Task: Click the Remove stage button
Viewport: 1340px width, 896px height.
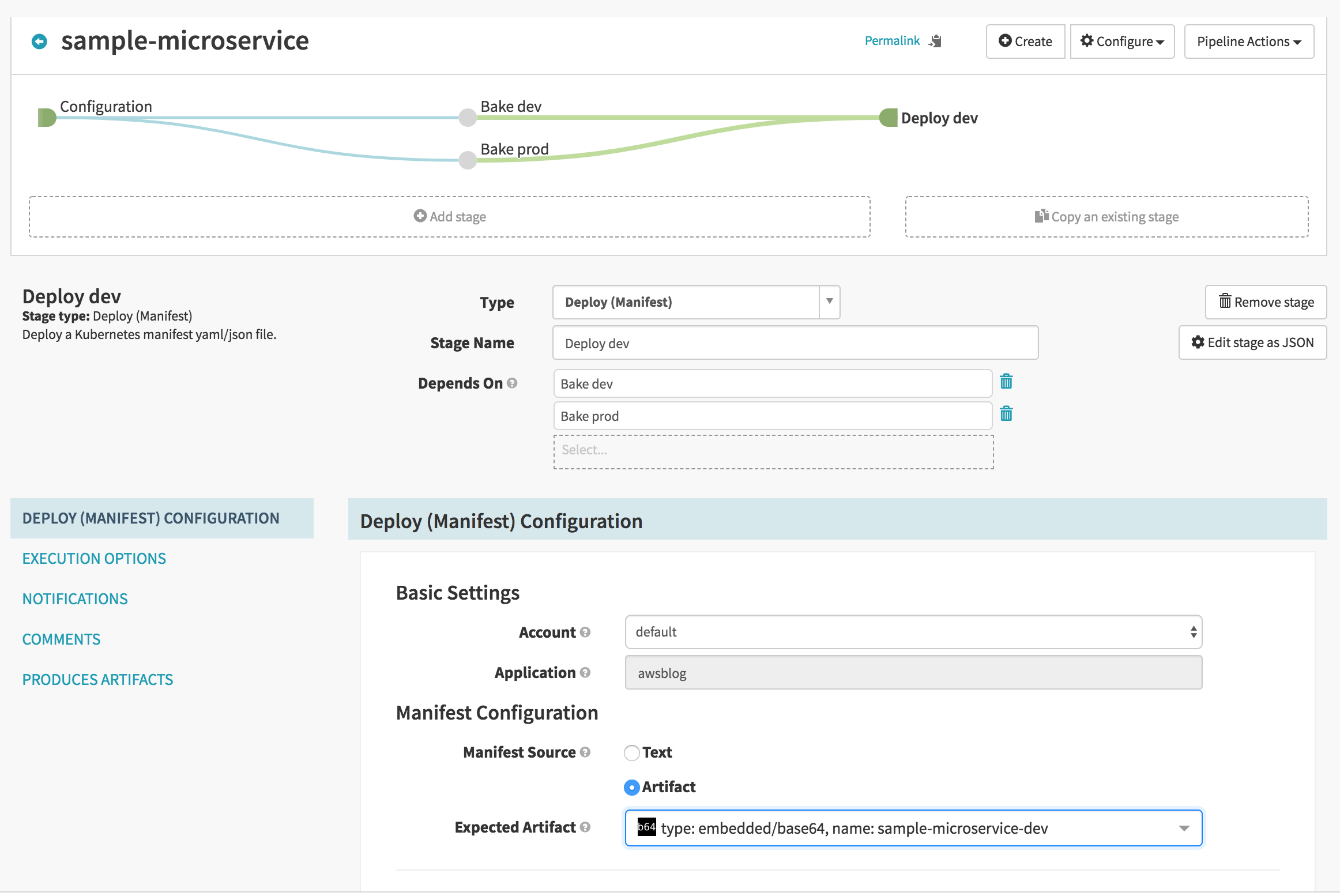Action: (1266, 302)
